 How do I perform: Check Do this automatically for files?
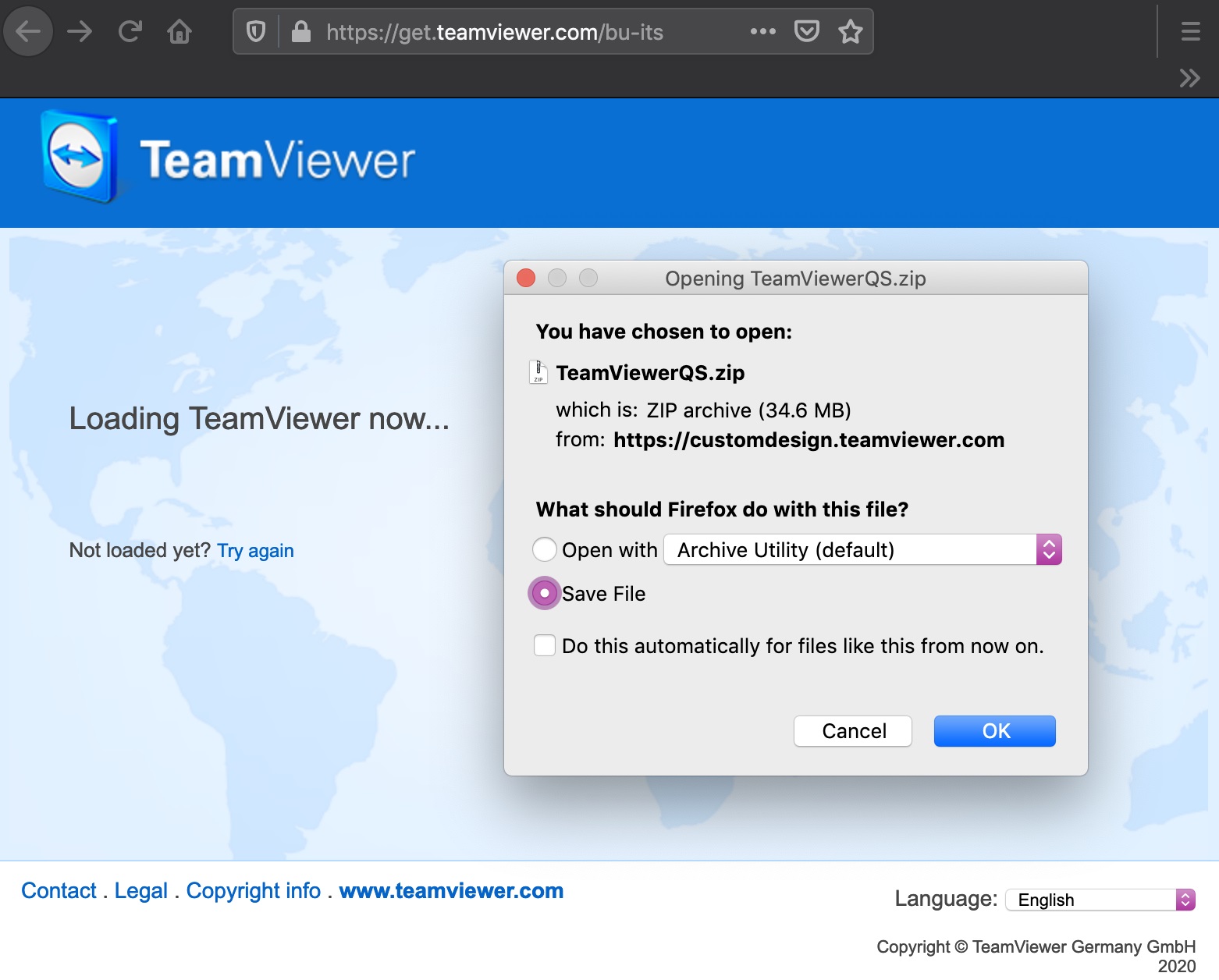click(x=545, y=645)
